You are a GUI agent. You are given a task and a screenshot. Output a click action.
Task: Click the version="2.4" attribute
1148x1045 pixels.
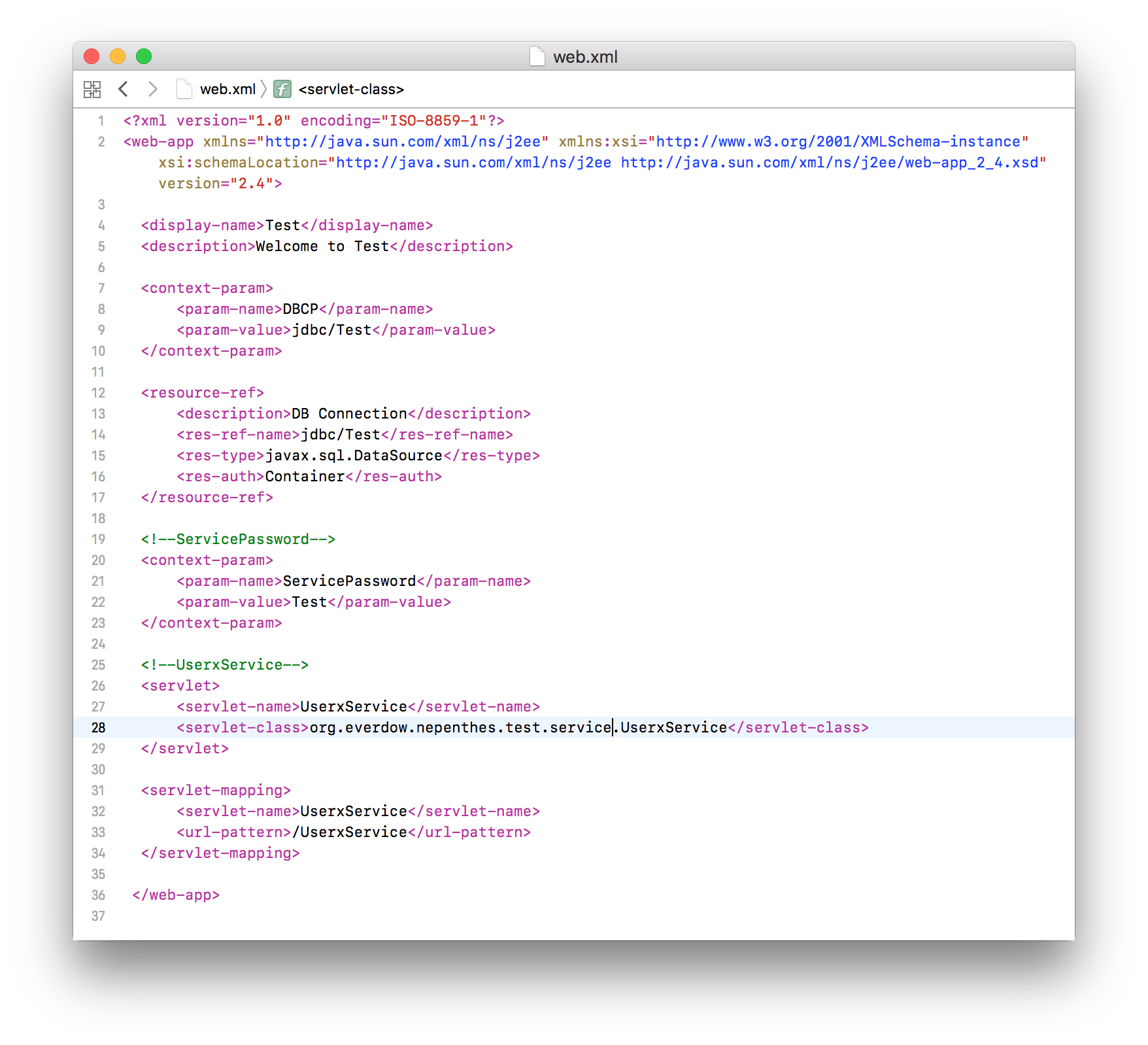(x=216, y=184)
